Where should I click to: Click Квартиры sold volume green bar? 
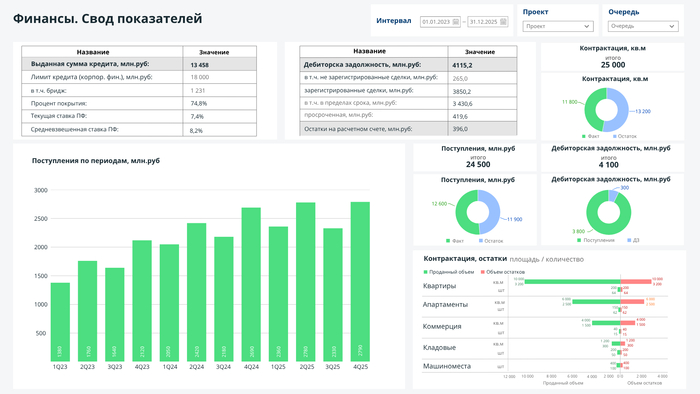tap(572, 282)
